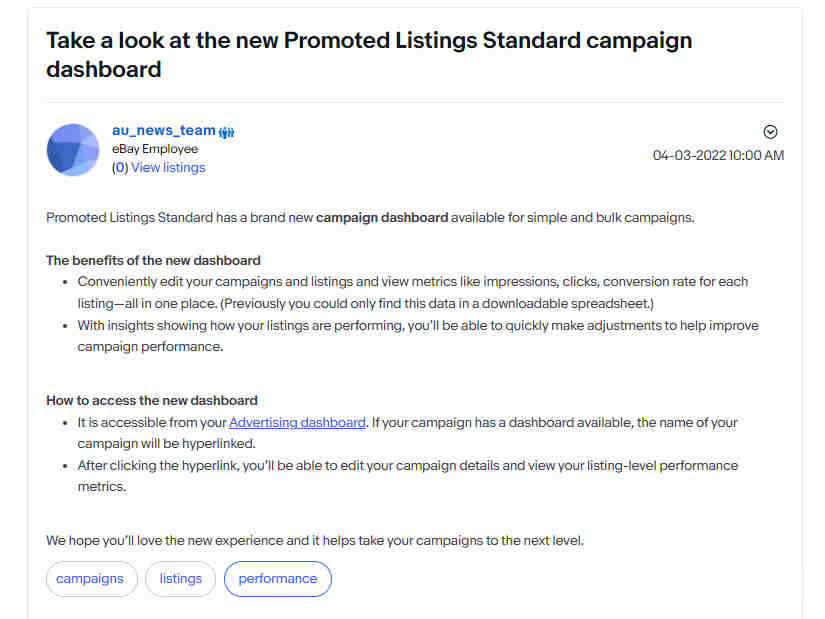825x619 pixels.
Task: Select the listings tag pill
Action: (x=180, y=579)
